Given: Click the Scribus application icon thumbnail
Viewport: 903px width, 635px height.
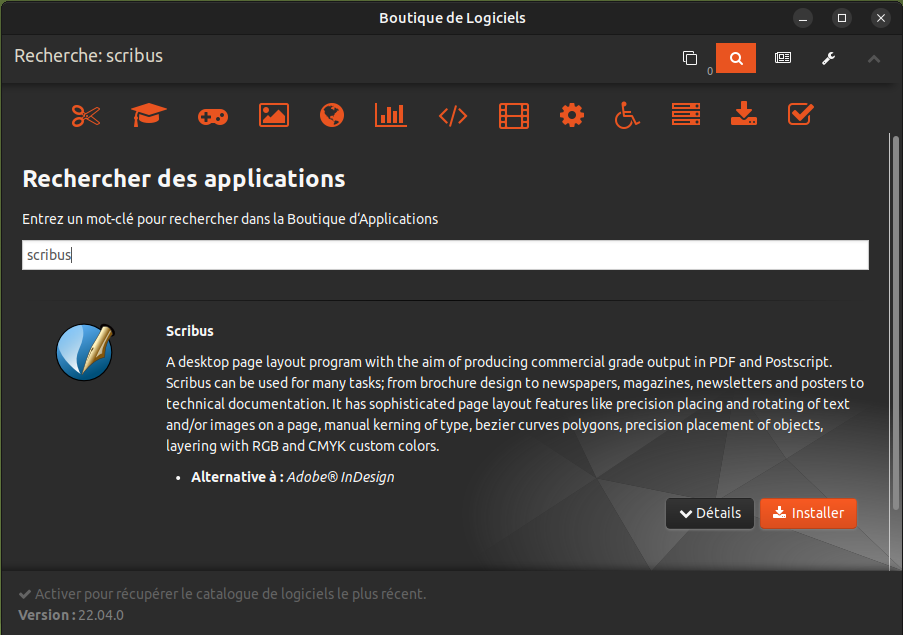Looking at the screenshot, I should click(85, 352).
